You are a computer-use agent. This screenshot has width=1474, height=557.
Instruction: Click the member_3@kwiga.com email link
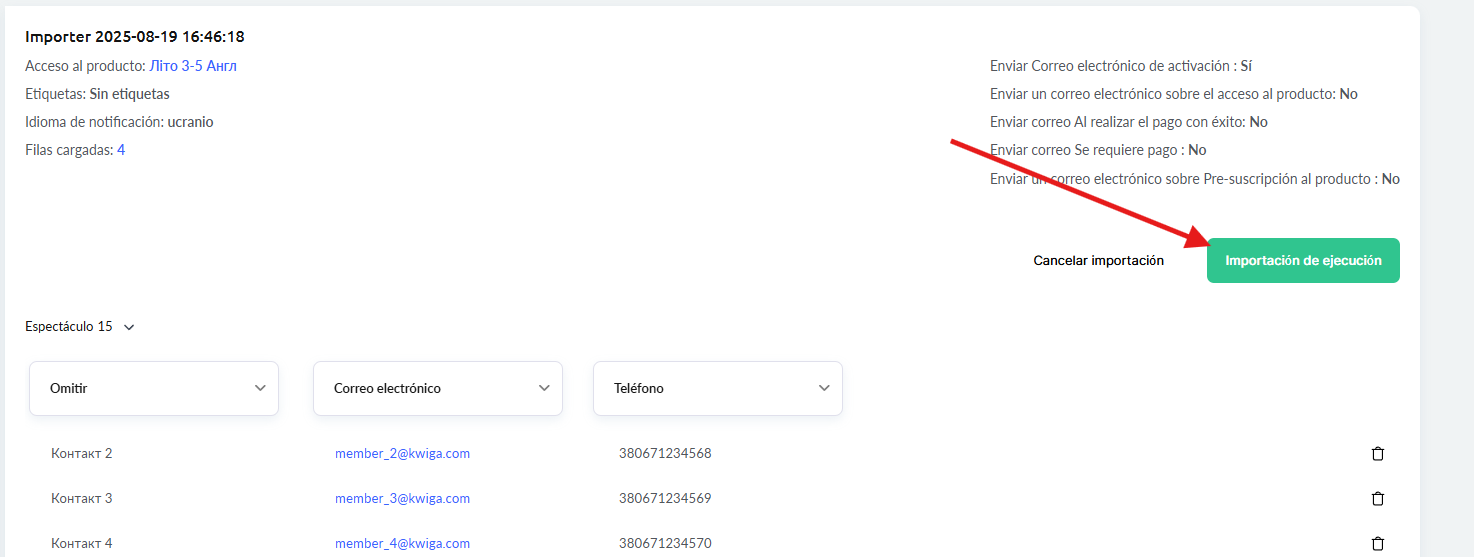click(x=402, y=499)
